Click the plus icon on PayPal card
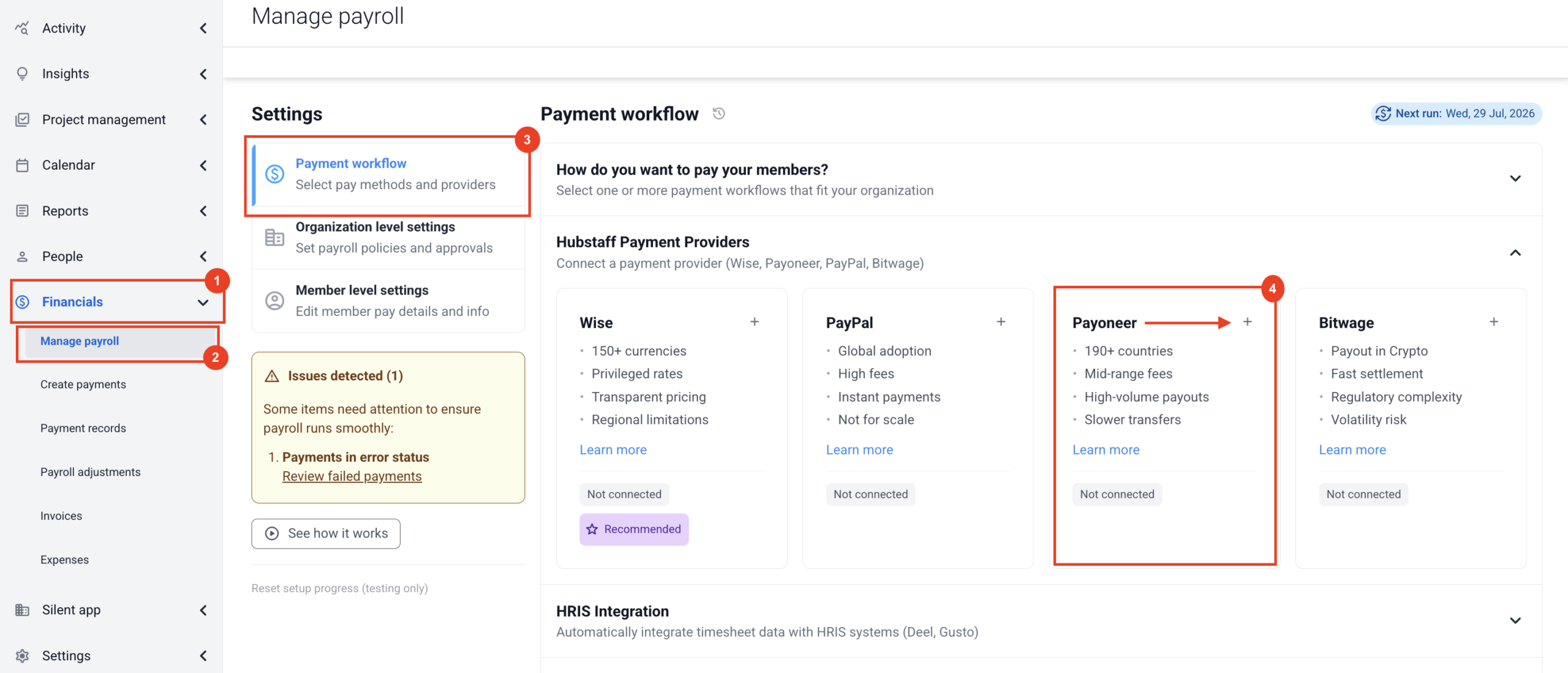 coord(1001,322)
